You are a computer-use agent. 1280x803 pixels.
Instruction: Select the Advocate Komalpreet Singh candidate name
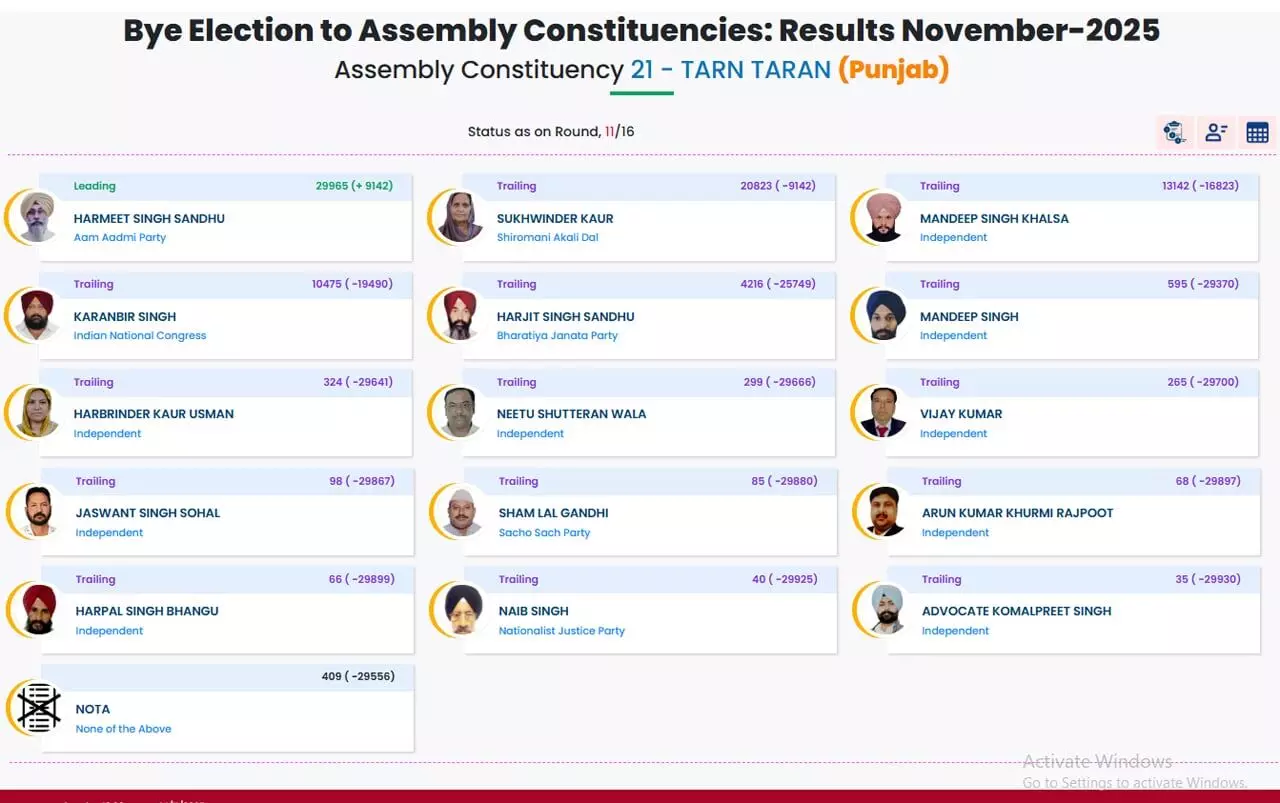click(1016, 611)
